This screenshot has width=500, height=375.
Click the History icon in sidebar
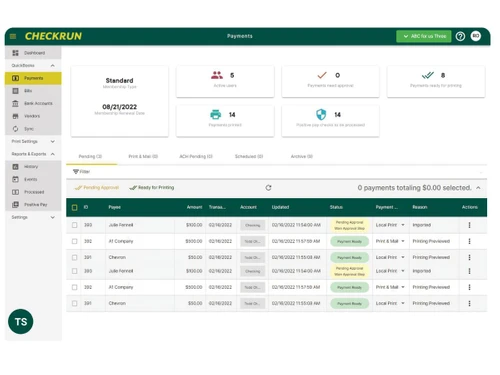click(15, 167)
